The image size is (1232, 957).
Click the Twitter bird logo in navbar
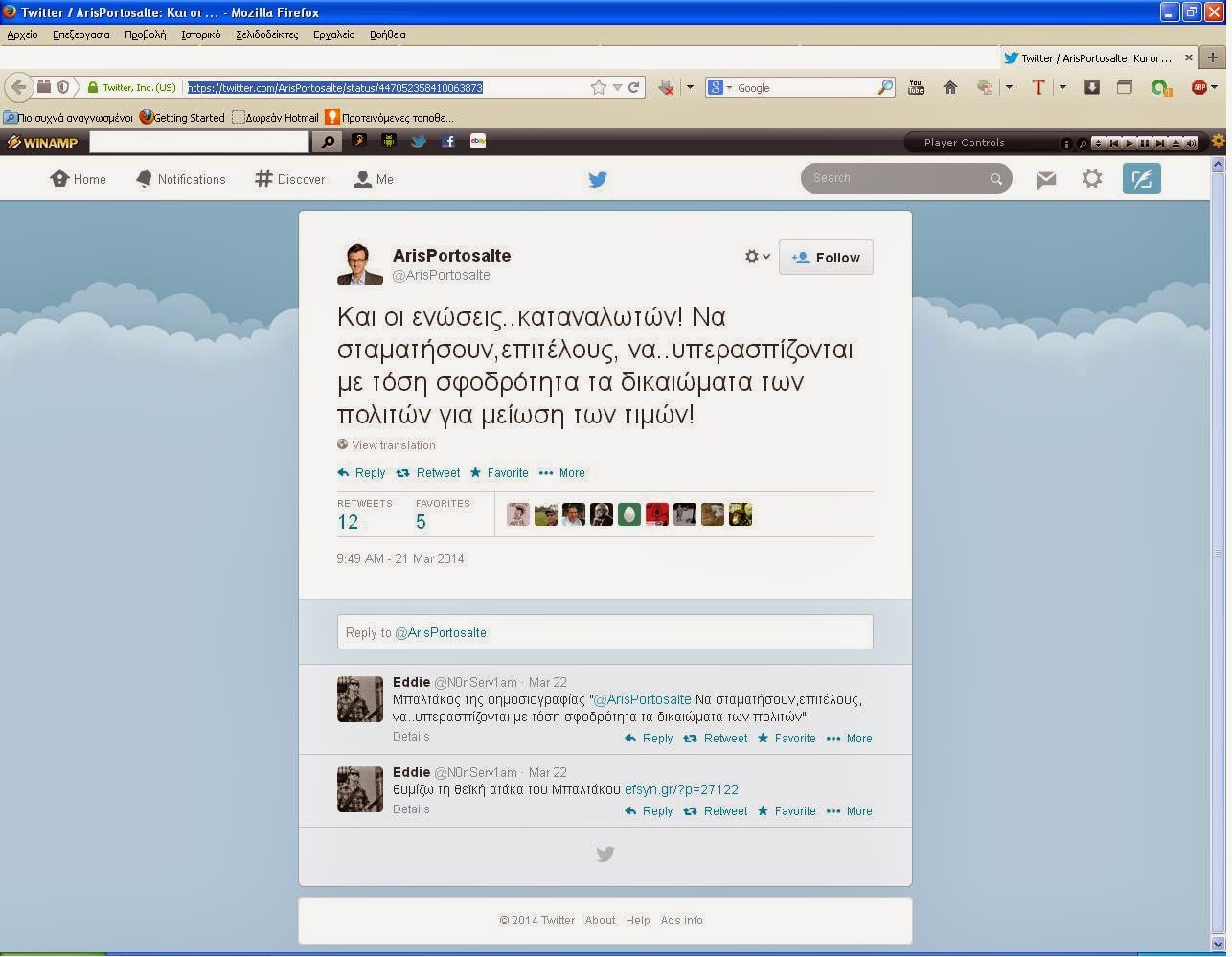click(598, 179)
